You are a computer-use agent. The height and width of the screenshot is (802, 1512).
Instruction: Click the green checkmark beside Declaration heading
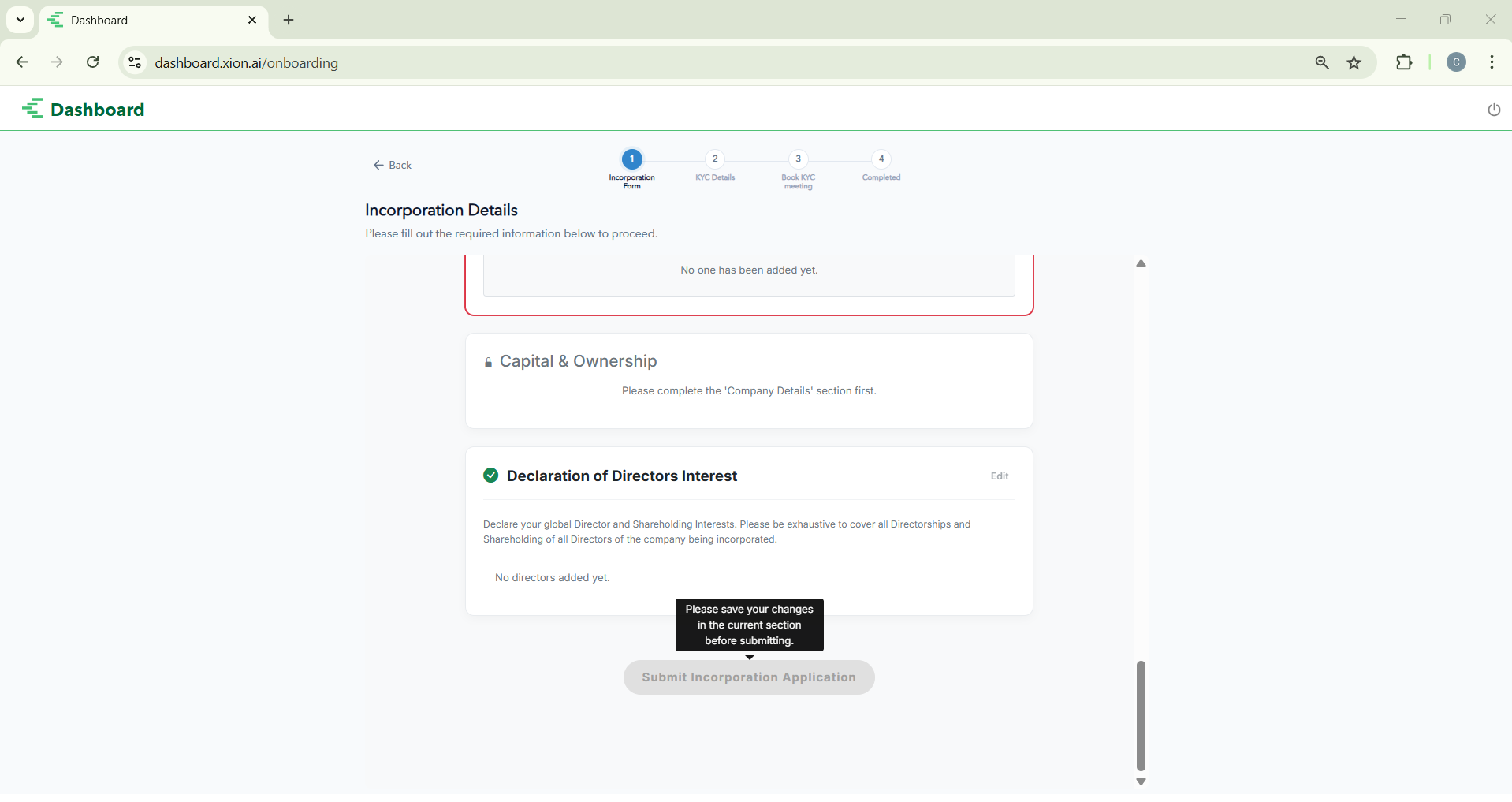click(490, 476)
